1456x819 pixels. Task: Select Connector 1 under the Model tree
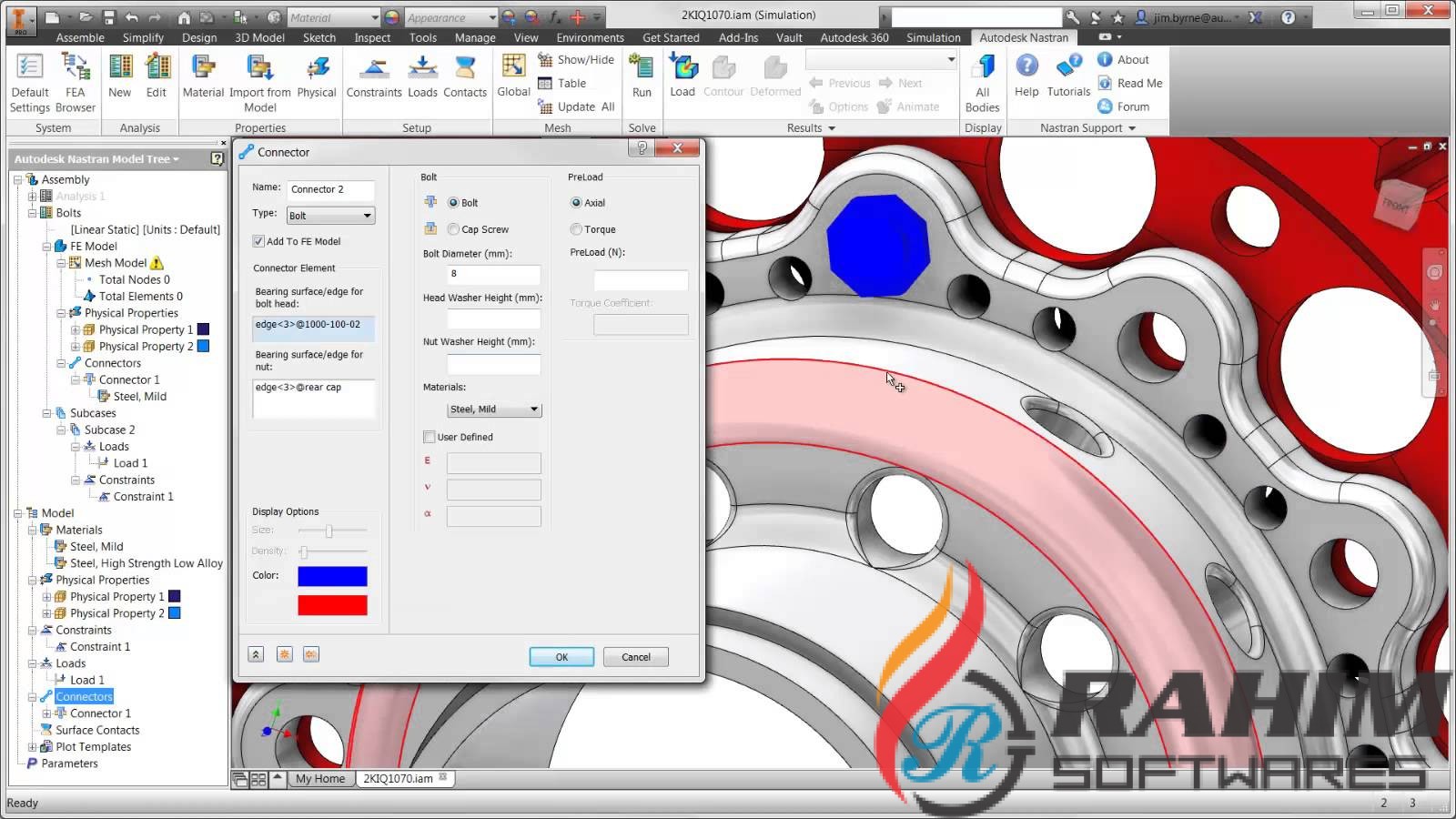pos(100,713)
